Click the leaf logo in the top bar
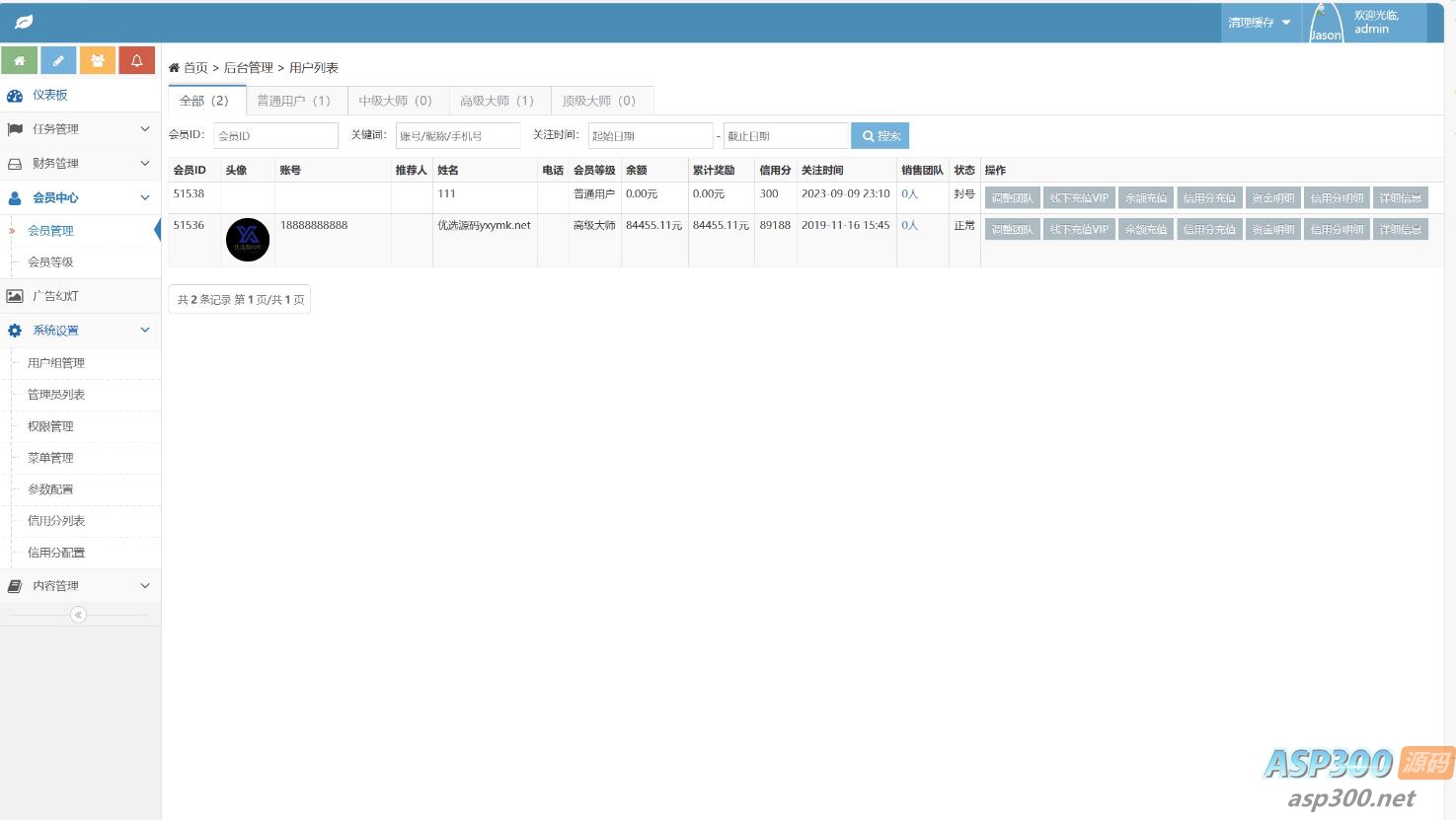This screenshot has height=820, width=1456. (x=24, y=22)
